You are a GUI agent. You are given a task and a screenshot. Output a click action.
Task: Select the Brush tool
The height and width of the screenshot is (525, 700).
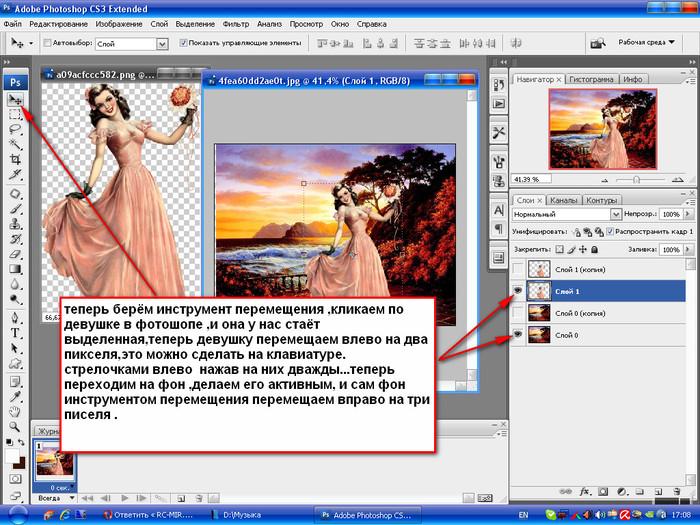coord(16,209)
